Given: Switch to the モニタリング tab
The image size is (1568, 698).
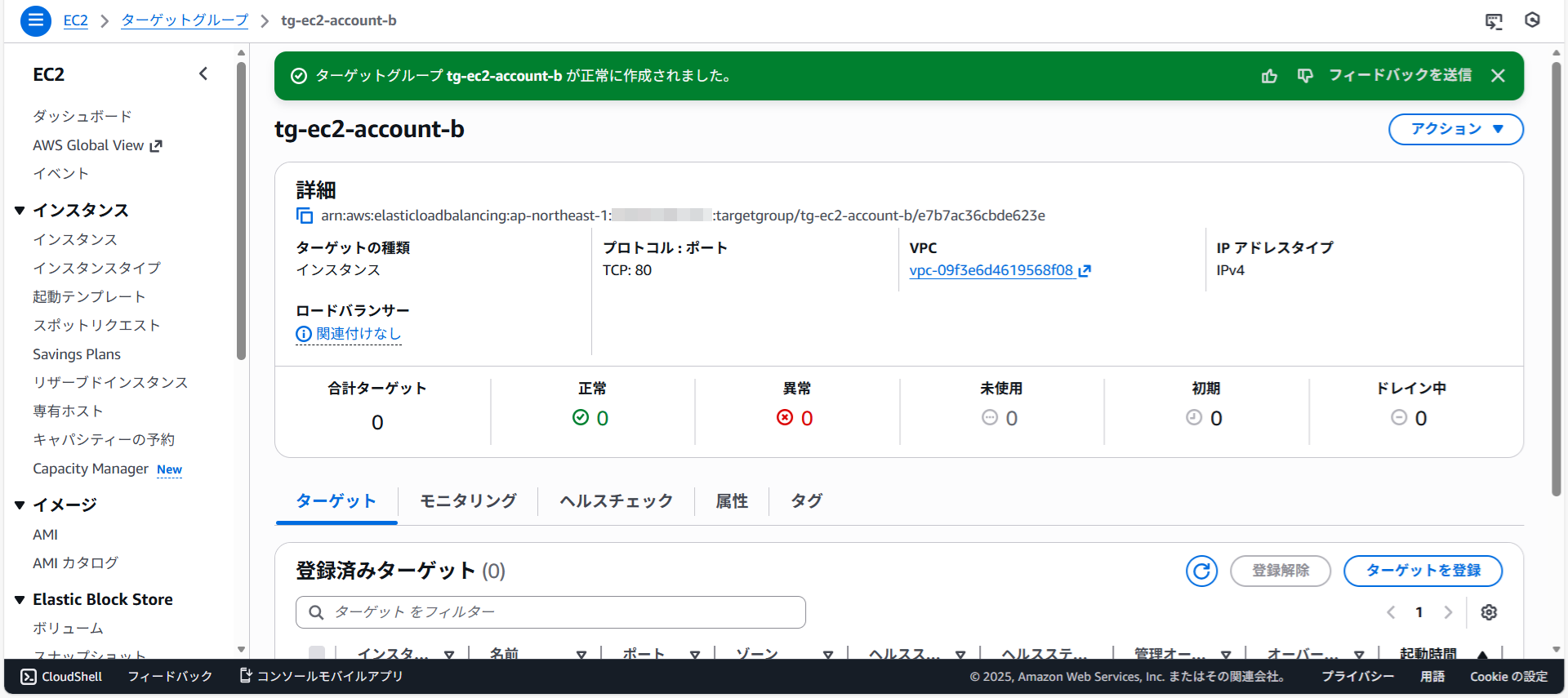Looking at the screenshot, I should 468,501.
